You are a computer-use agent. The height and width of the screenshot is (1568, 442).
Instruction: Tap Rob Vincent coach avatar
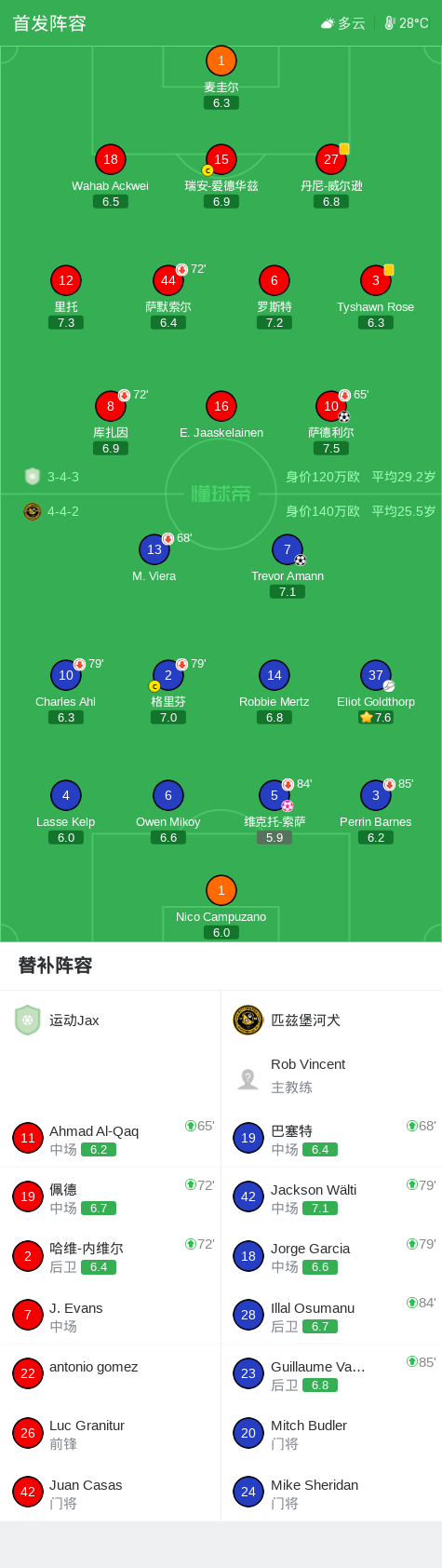pos(248,1079)
